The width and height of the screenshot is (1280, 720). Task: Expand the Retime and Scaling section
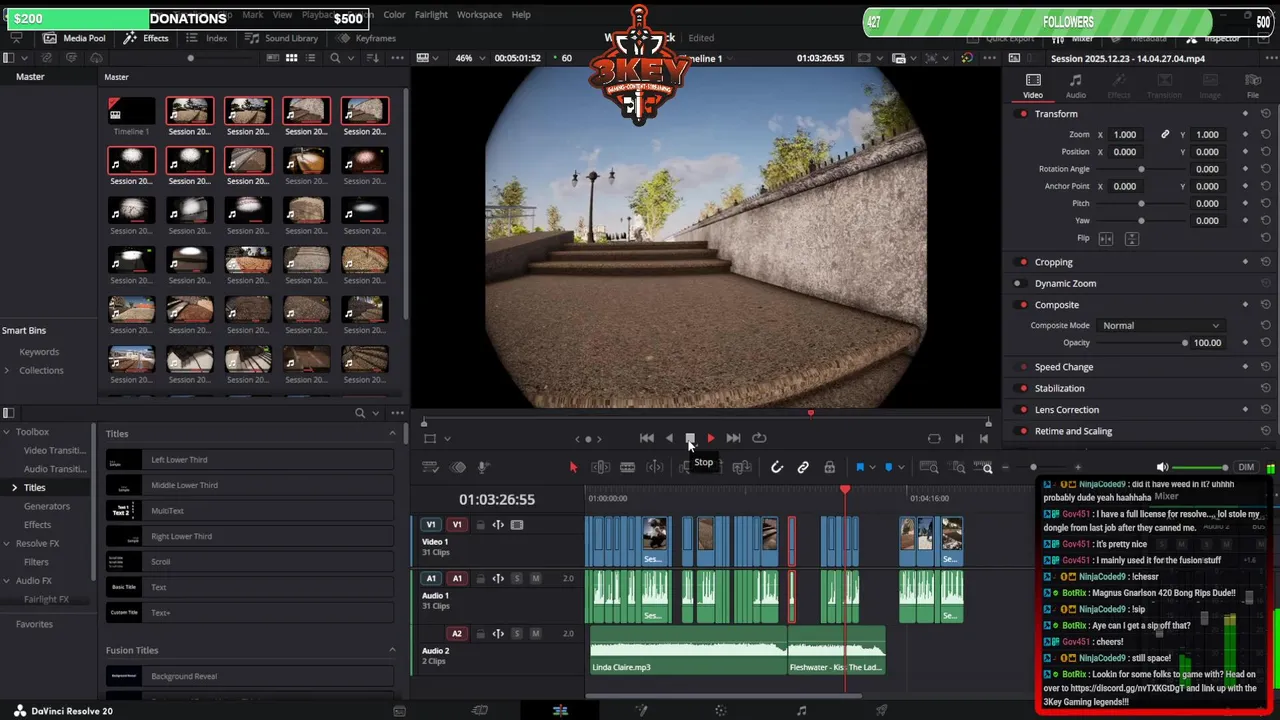click(x=1073, y=431)
